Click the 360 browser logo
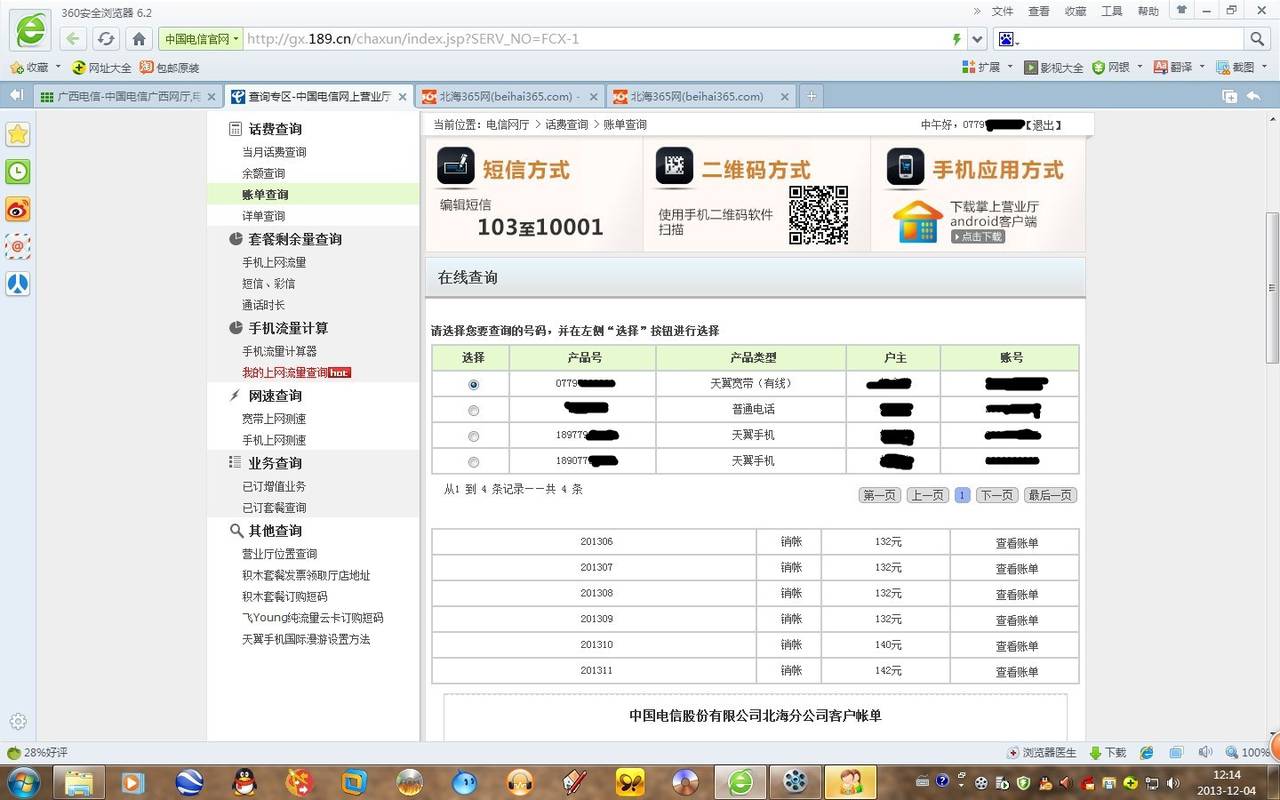The width and height of the screenshot is (1280, 800). (x=31, y=30)
